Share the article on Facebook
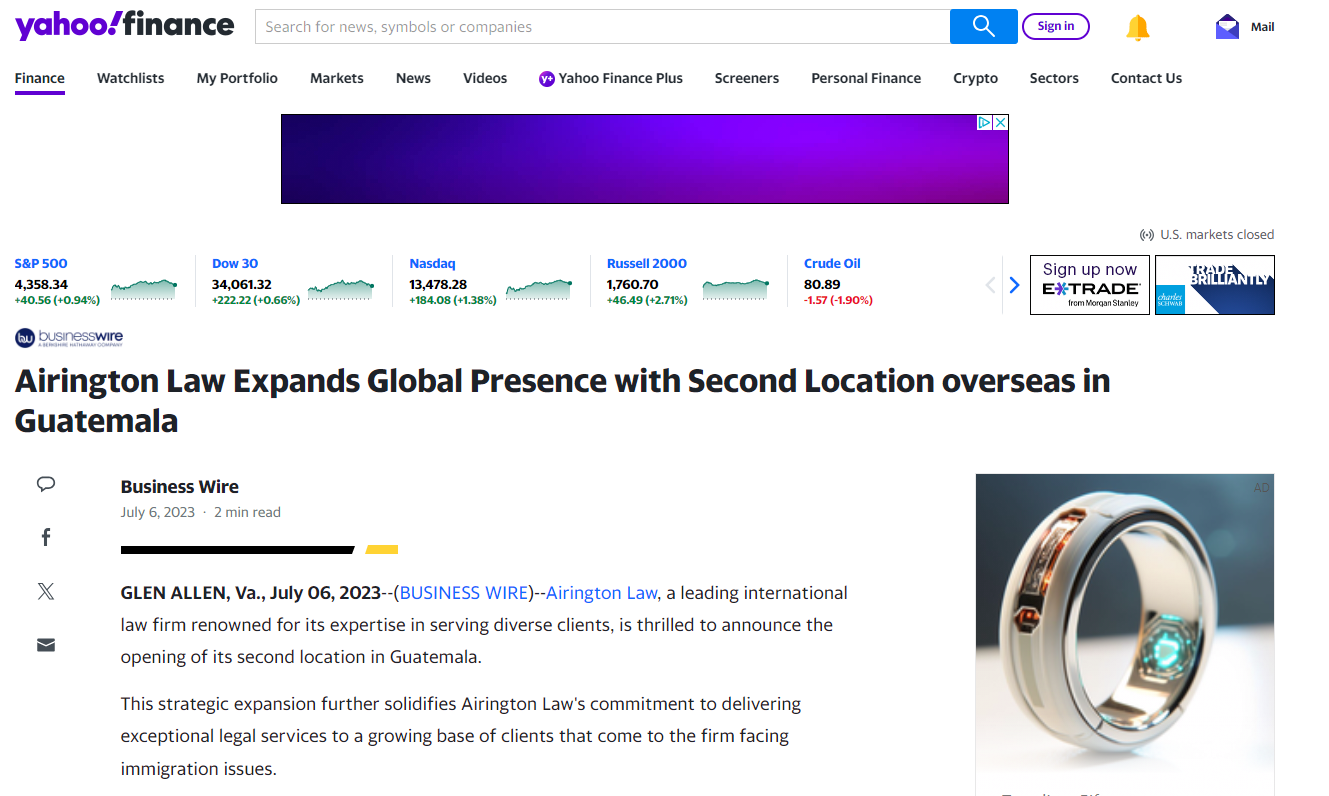This screenshot has height=796, width=1329. [46, 537]
